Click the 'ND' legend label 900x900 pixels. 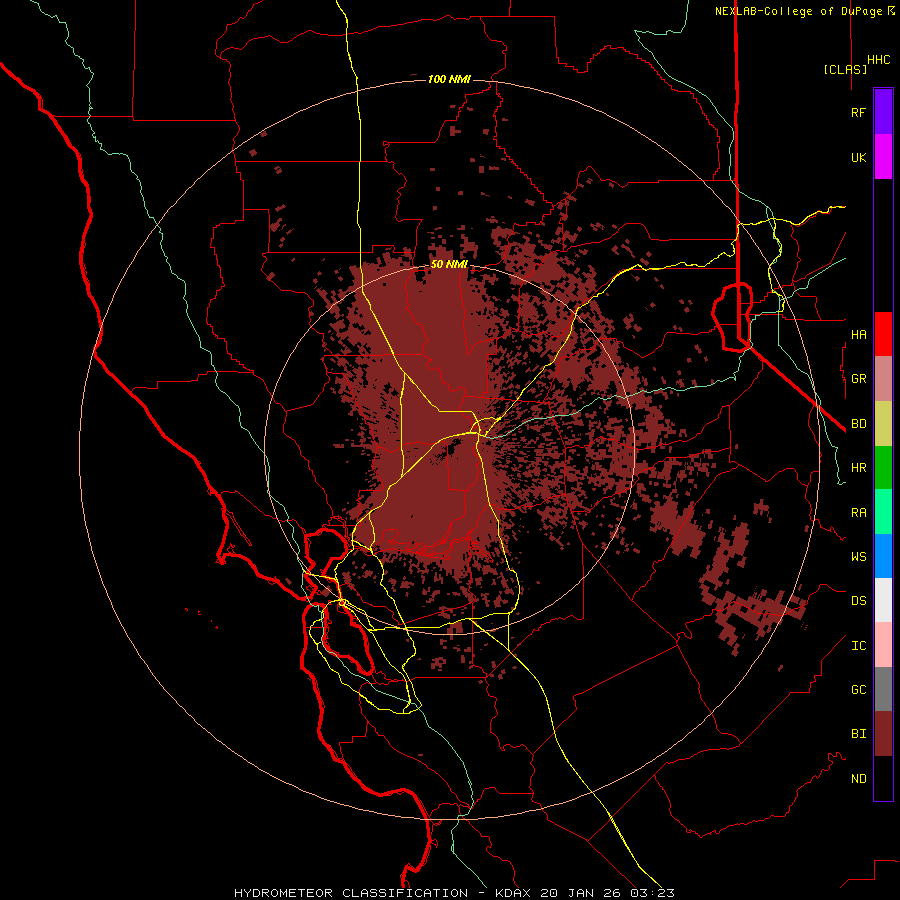(858, 779)
